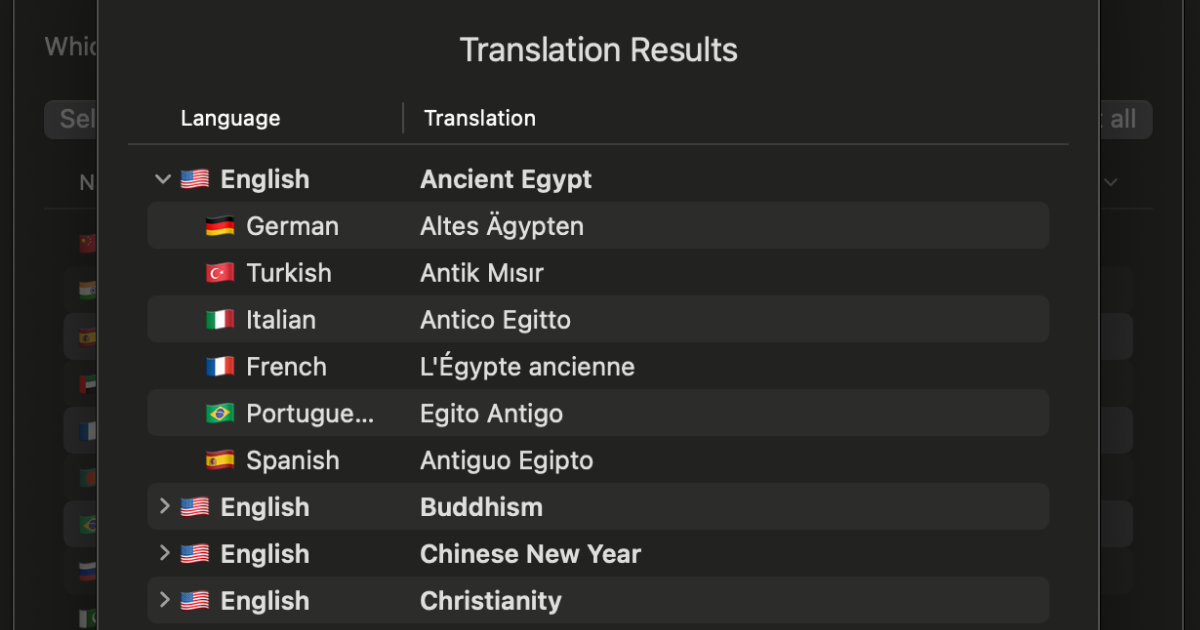Click the American flag beside Buddhism
The height and width of the screenshot is (630, 1200).
[x=195, y=507]
